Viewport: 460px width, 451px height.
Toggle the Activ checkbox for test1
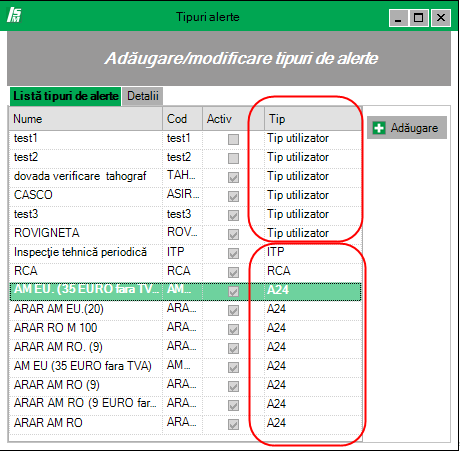[x=233, y=139]
